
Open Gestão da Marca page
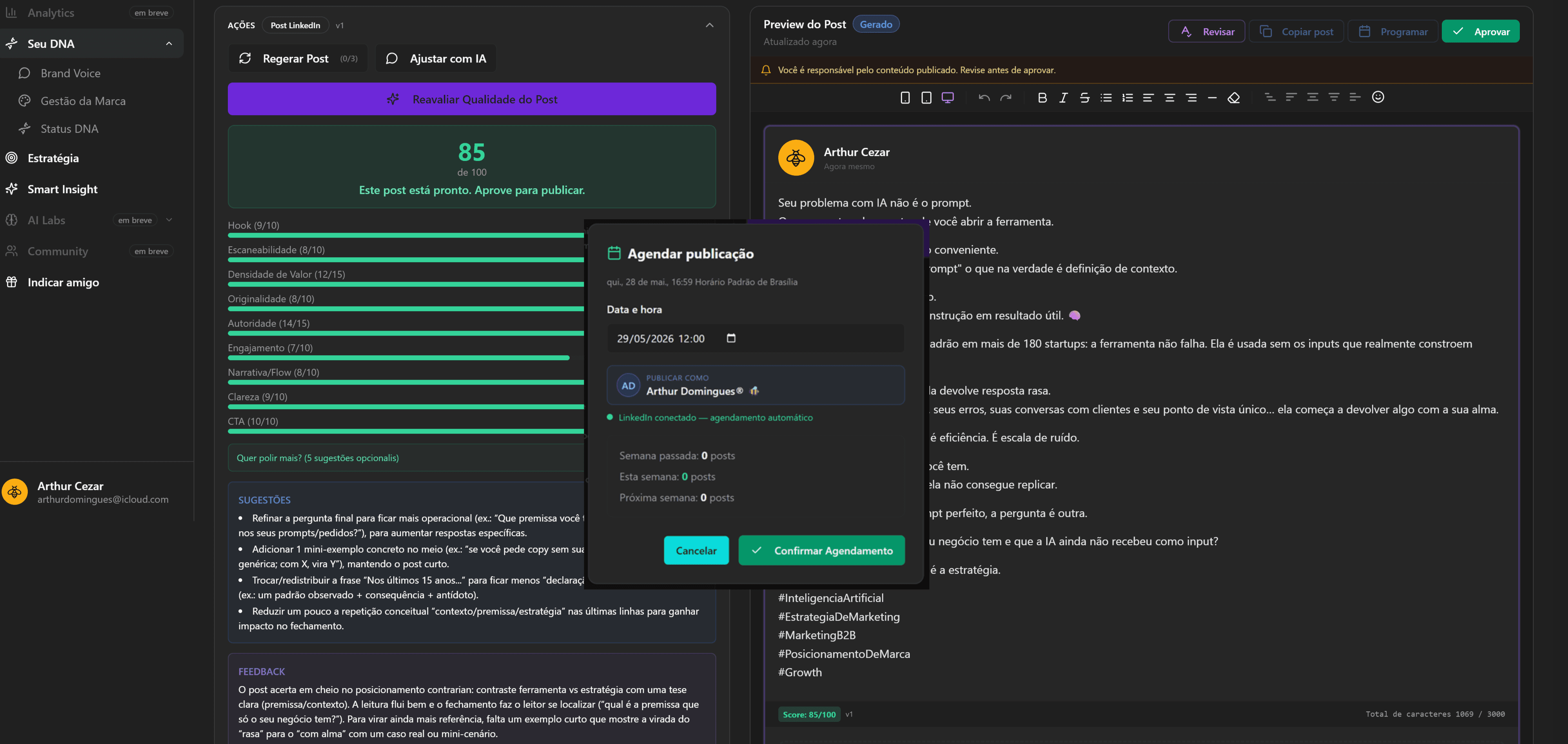[83, 101]
